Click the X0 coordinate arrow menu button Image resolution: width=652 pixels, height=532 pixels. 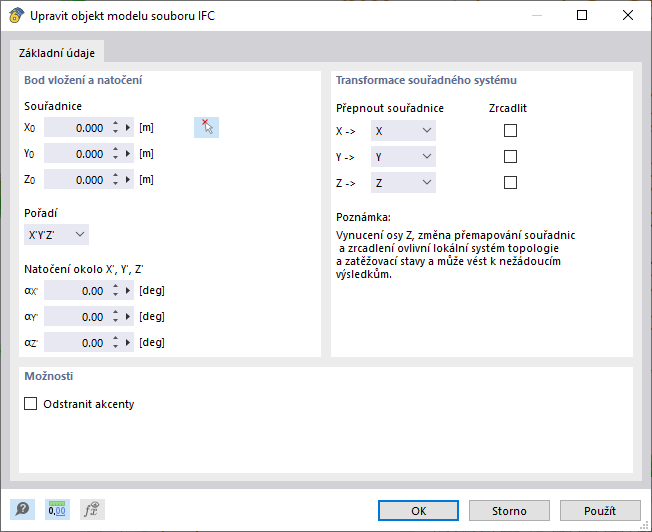pyautogui.click(x=128, y=128)
